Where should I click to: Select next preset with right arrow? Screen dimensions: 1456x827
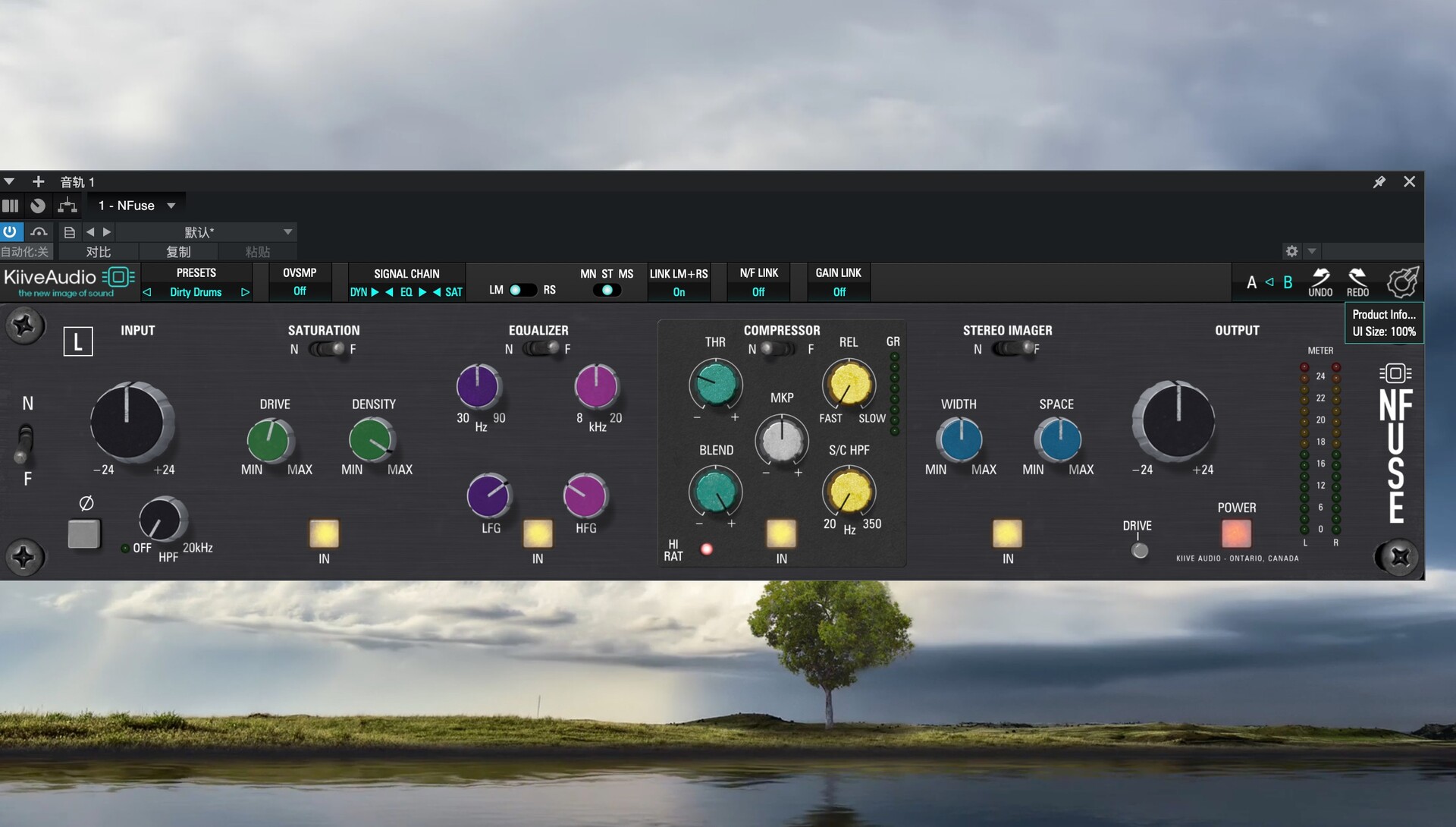tap(245, 292)
